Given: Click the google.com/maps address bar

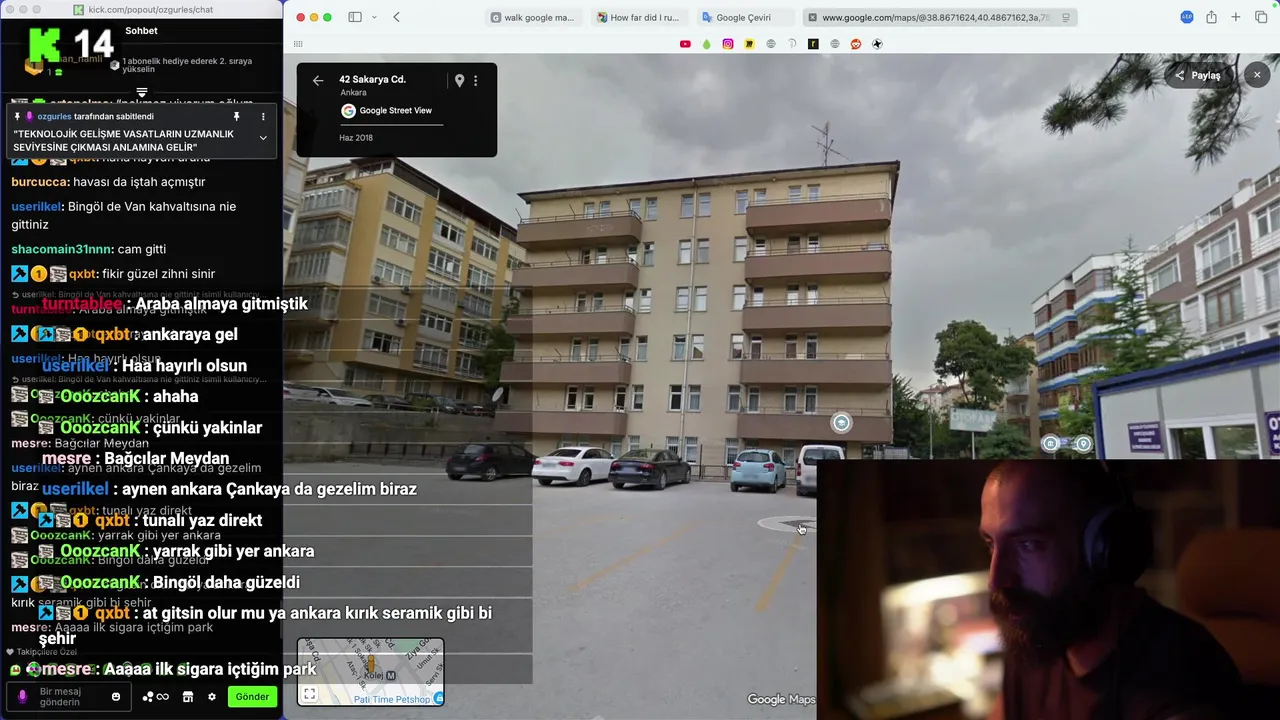Looking at the screenshot, I should click(x=939, y=17).
